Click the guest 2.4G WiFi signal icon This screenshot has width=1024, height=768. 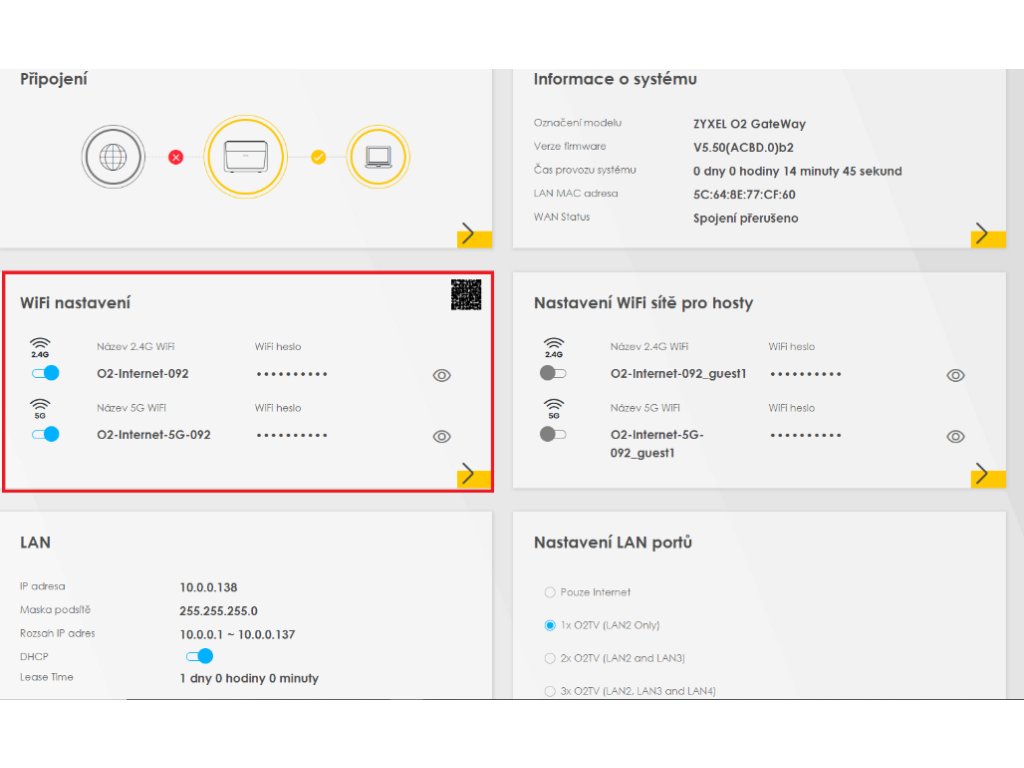click(554, 347)
